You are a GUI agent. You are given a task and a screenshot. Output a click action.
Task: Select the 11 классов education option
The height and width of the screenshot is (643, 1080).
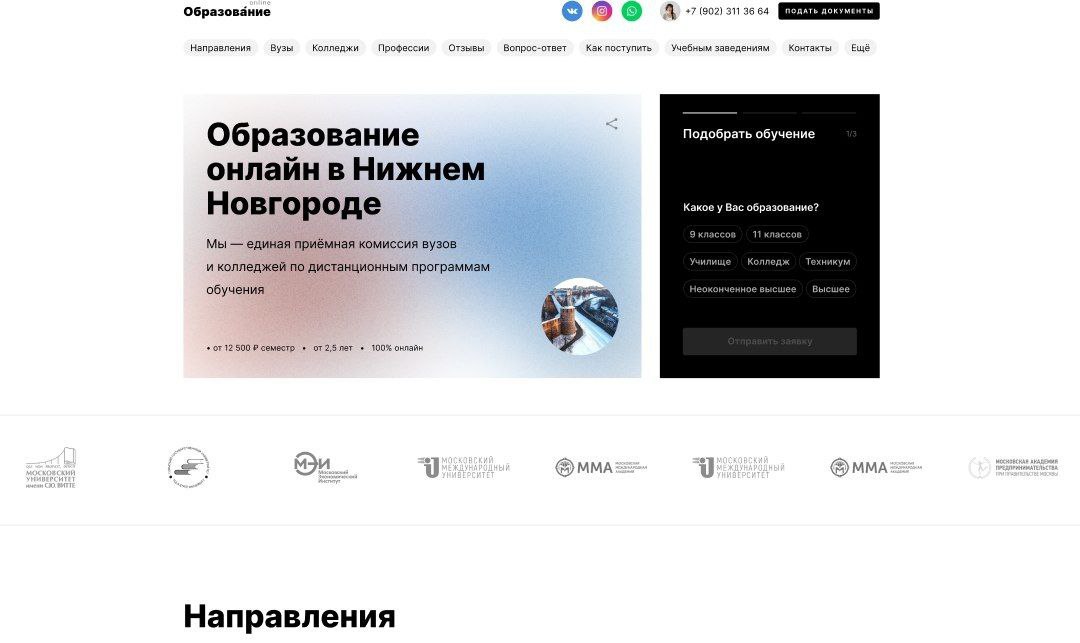(777, 234)
